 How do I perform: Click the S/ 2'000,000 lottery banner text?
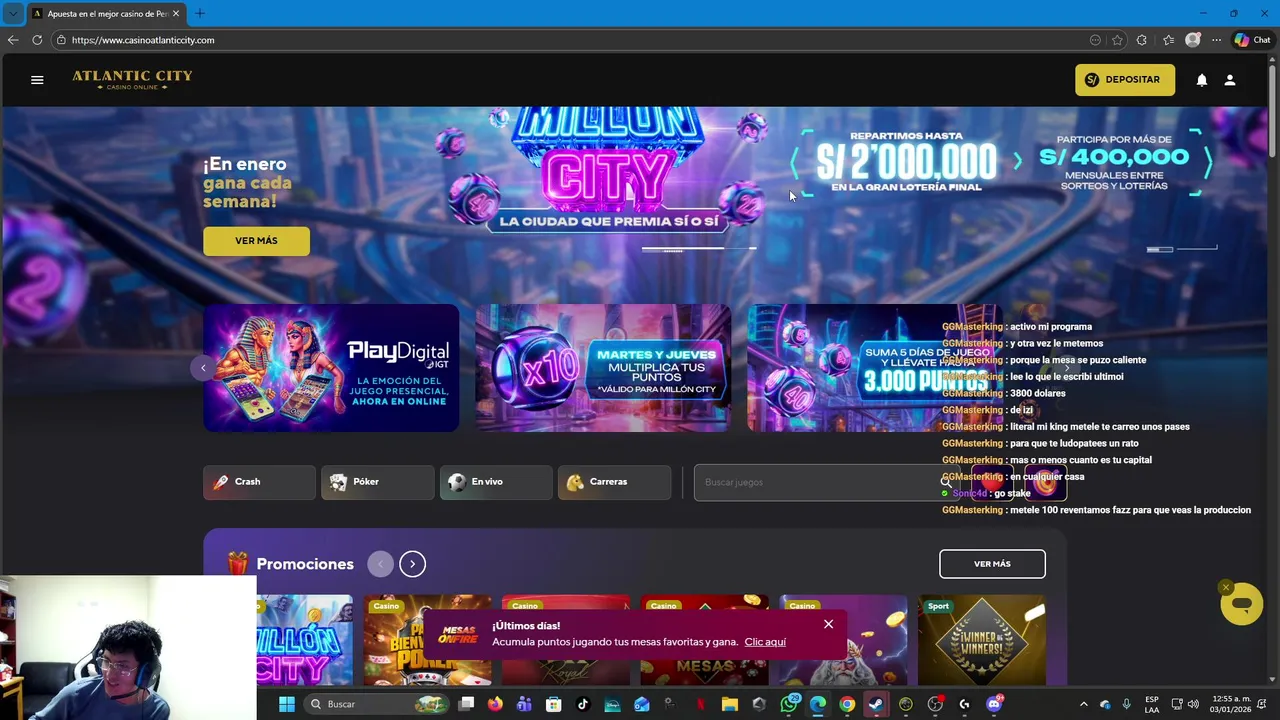click(x=906, y=161)
